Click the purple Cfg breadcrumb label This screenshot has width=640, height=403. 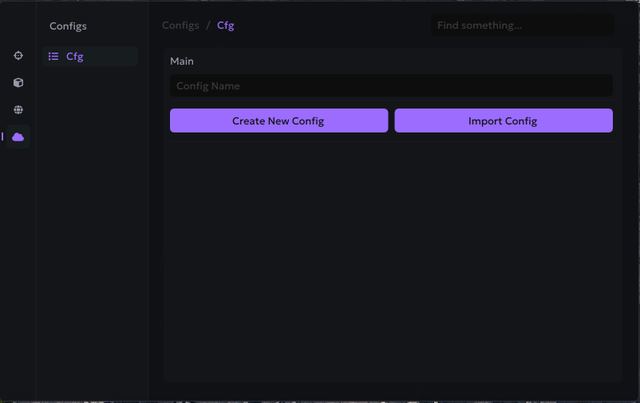(225, 25)
